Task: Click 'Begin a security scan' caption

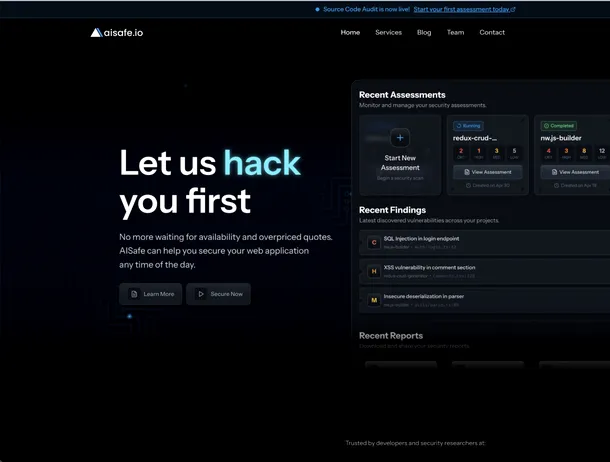Action: coord(400,178)
